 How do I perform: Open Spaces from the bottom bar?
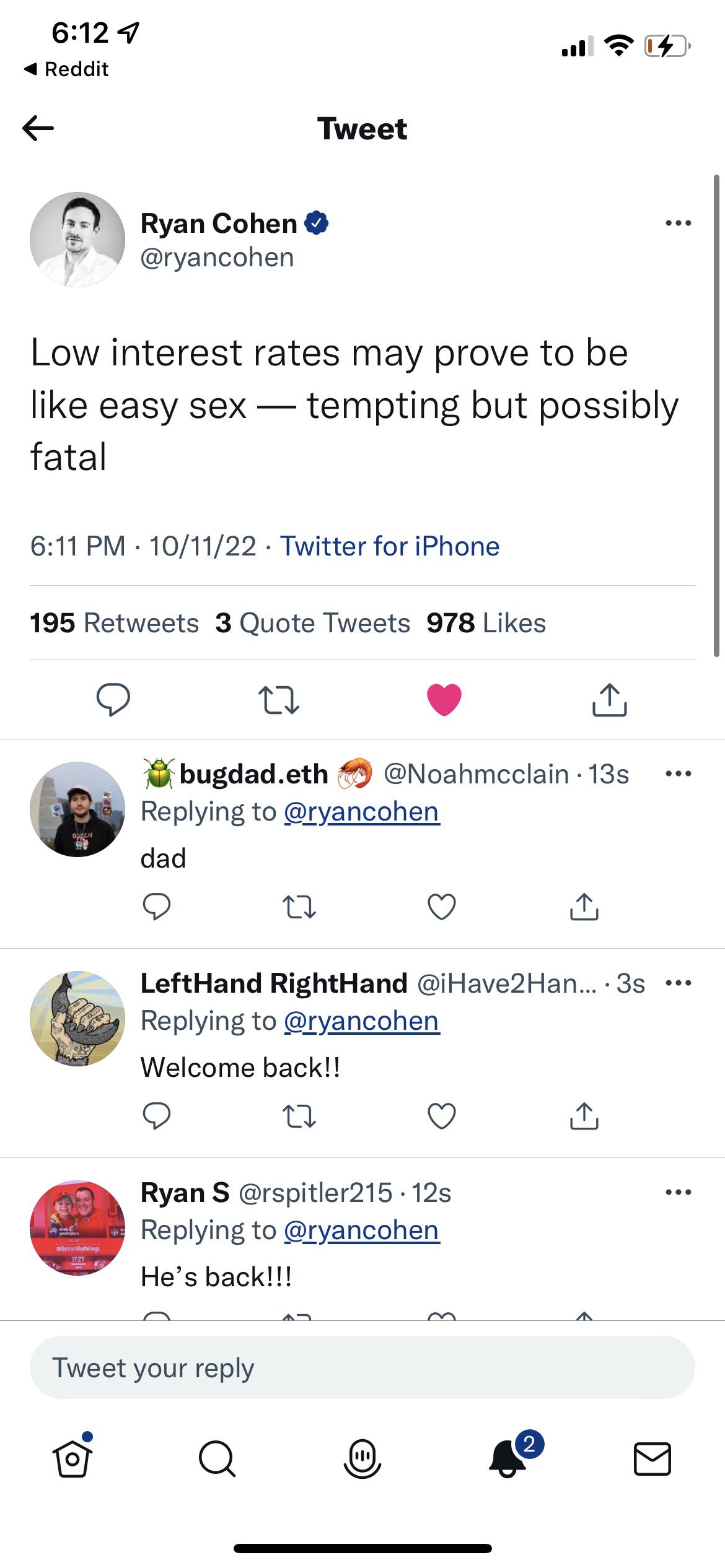point(362,1458)
